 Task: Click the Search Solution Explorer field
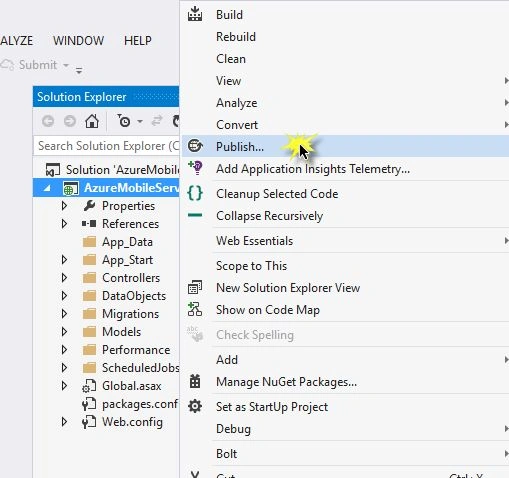pyautogui.click(x=106, y=146)
